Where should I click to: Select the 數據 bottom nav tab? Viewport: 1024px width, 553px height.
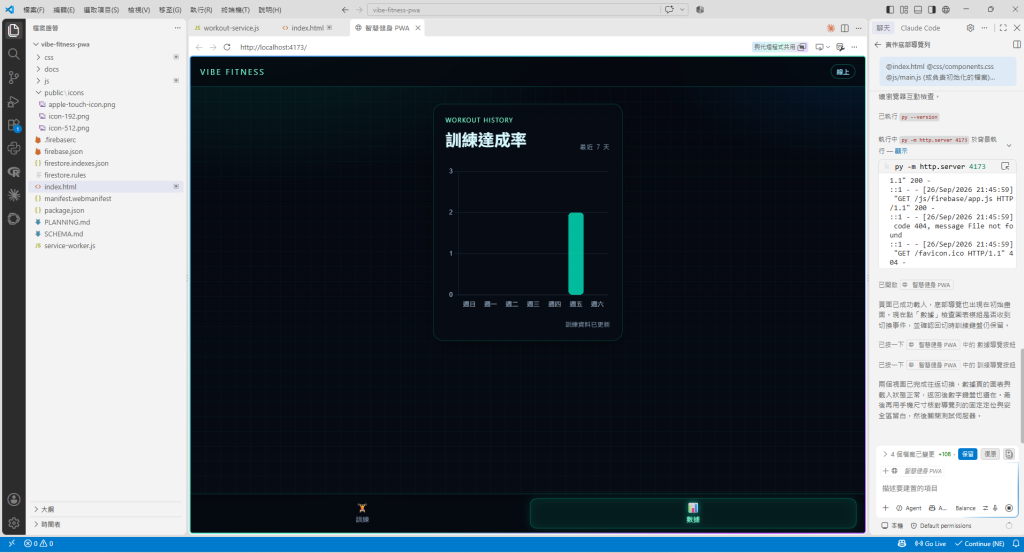693,513
